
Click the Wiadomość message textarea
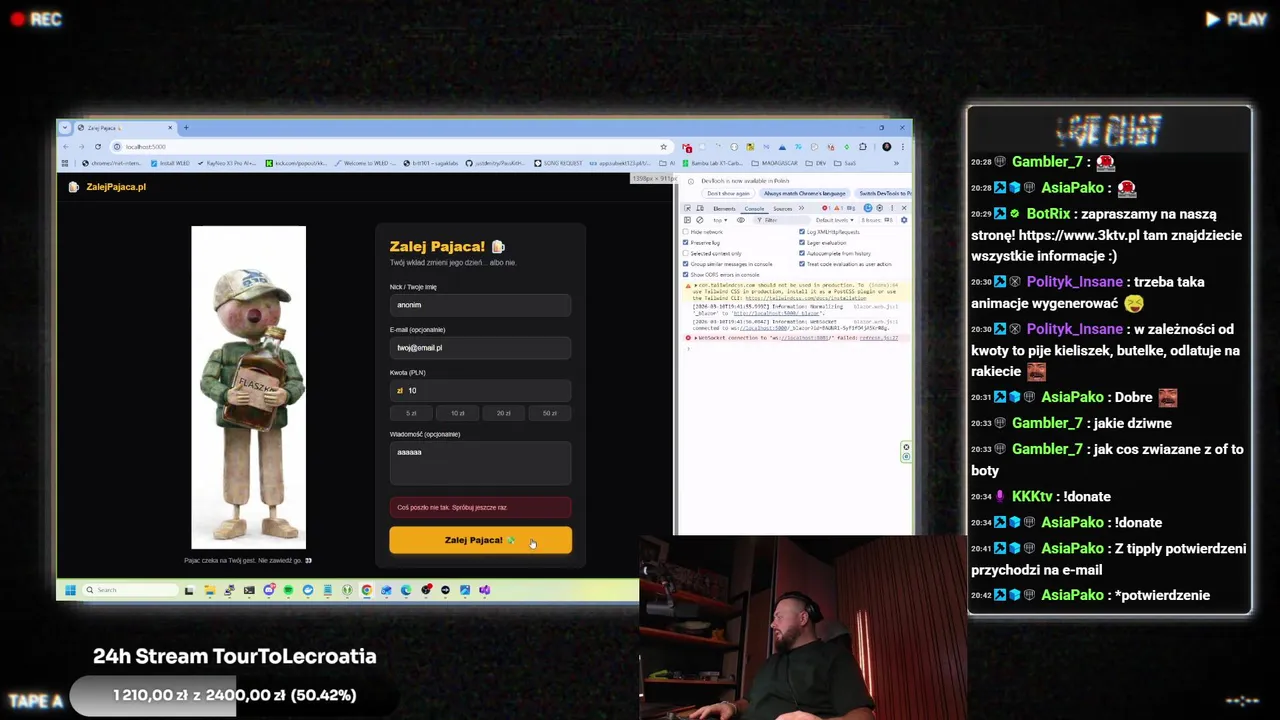pos(480,464)
